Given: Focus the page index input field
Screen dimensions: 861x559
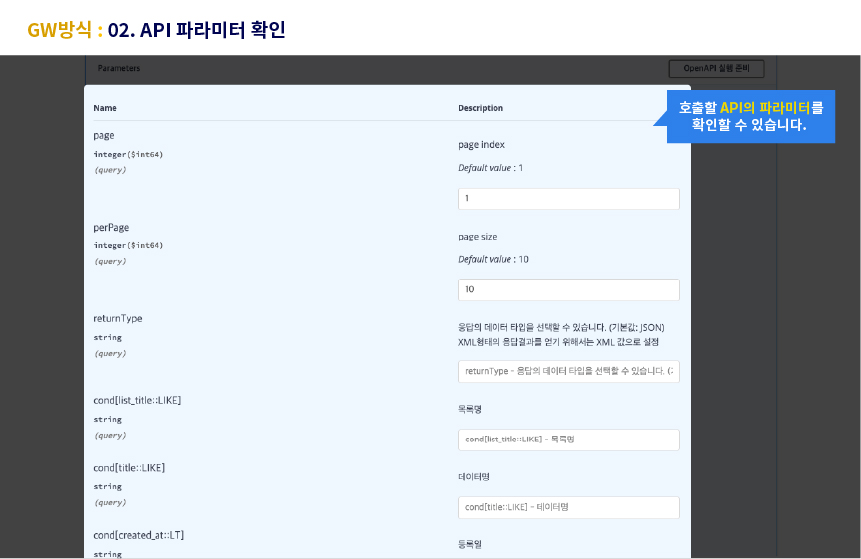Looking at the screenshot, I should 568,199.
